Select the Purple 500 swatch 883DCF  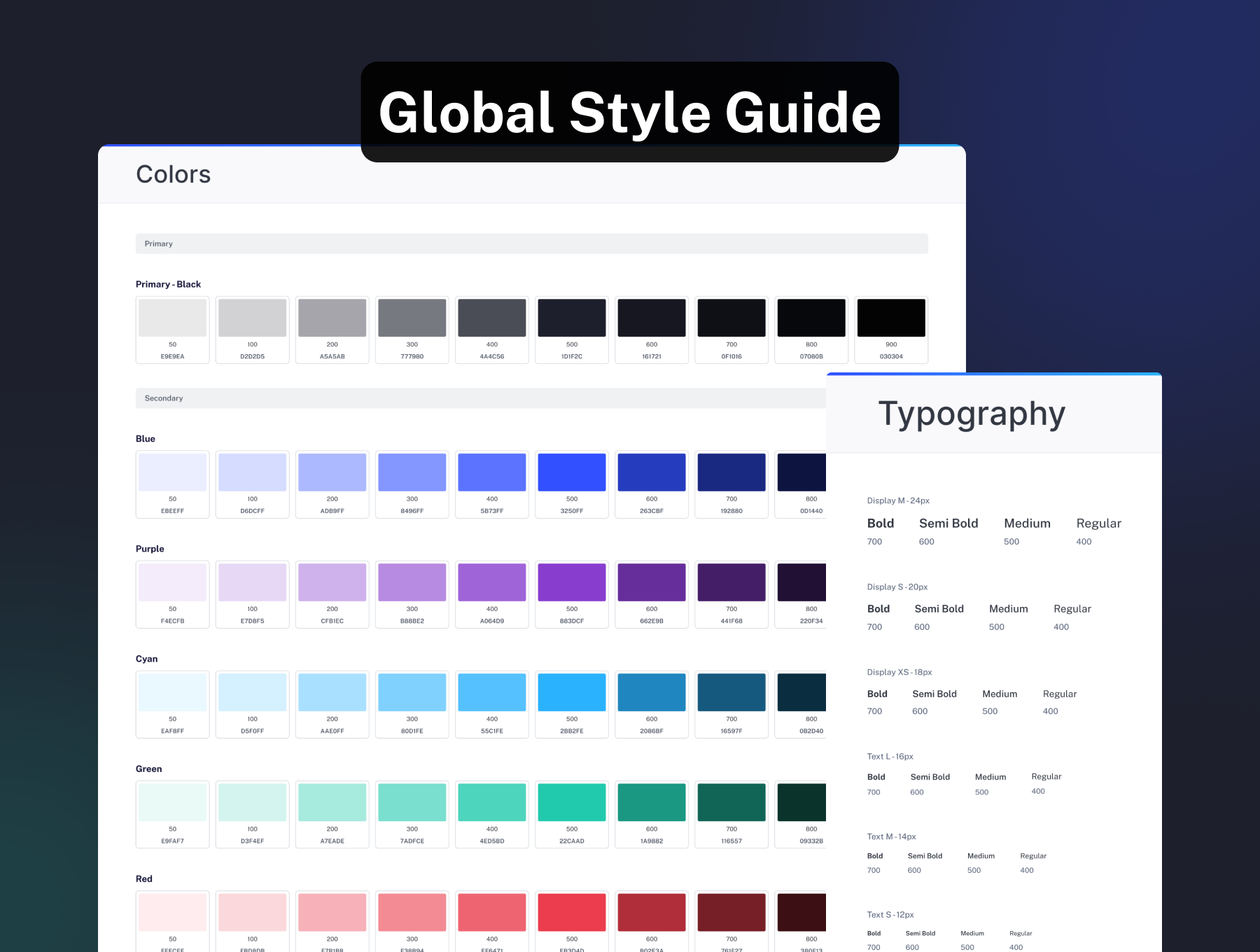(x=572, y=582)
